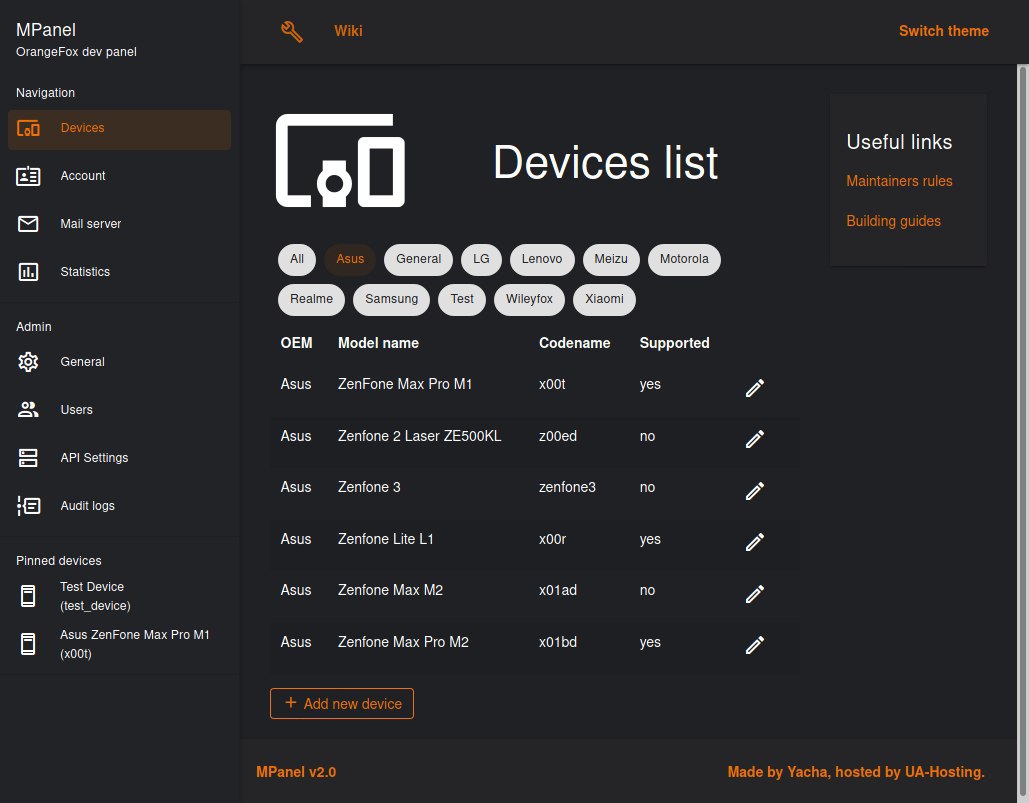Screen dimensions: 1029x803
Task: Click the API Settings server icon
Action: pos(28,457)
